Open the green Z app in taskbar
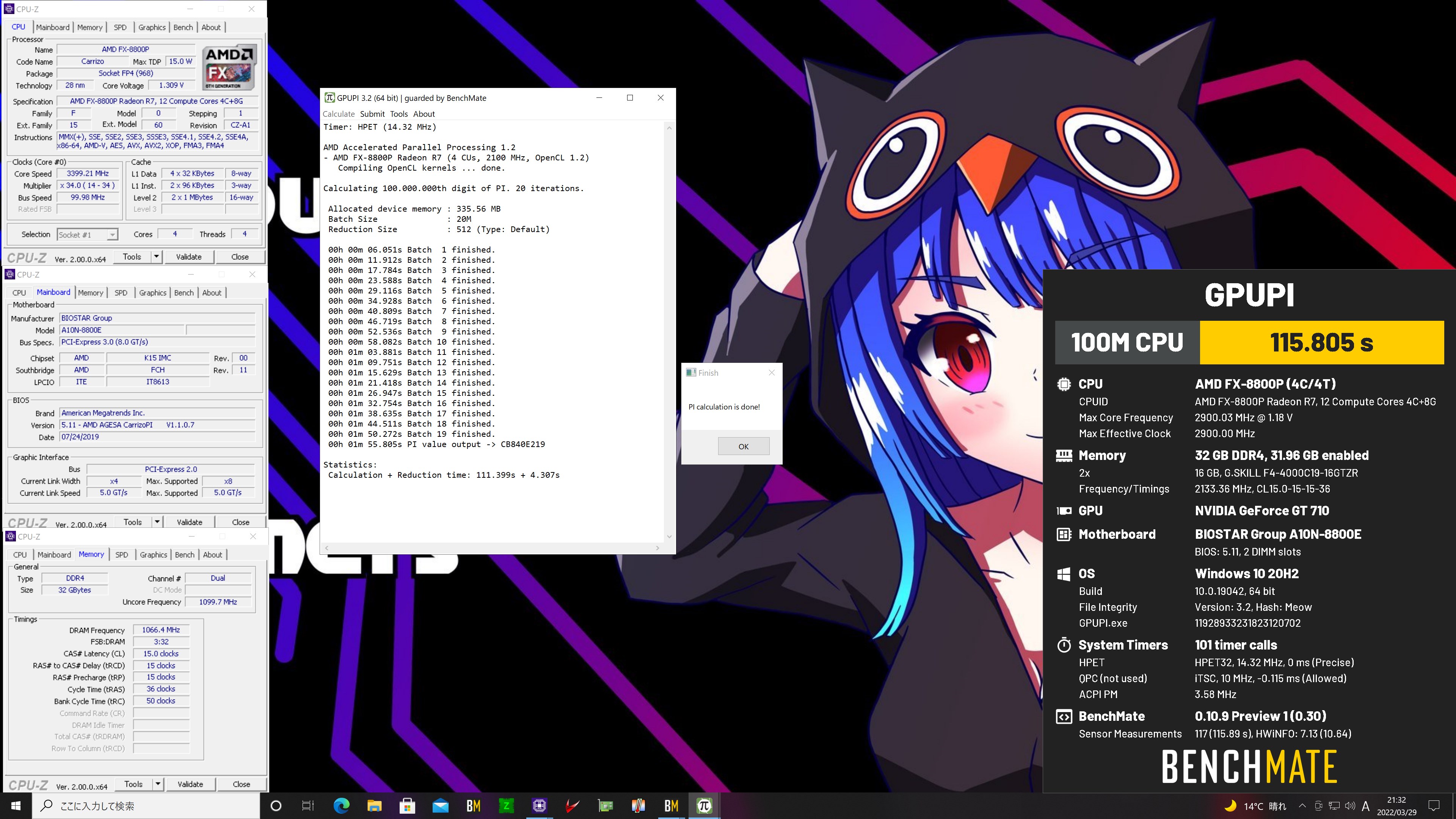The image size is (1456, 819). 507,806
